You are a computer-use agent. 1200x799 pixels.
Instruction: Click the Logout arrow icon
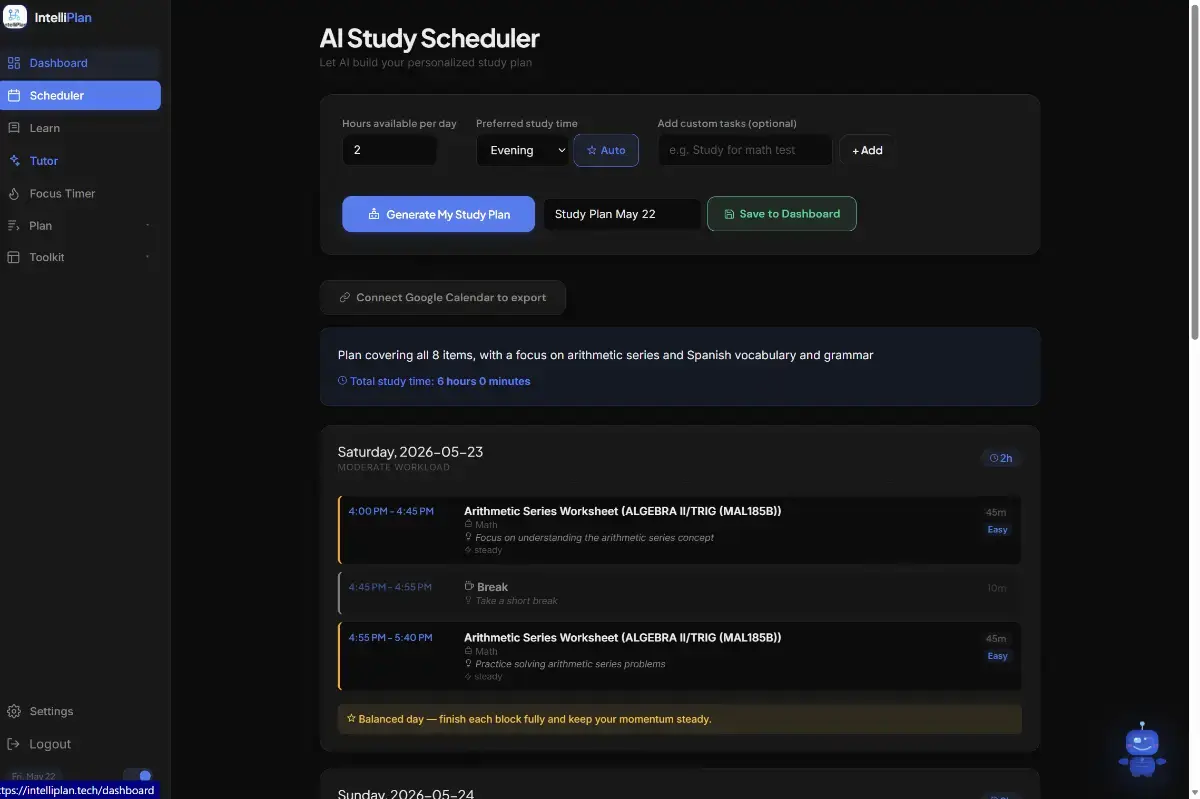14,744
